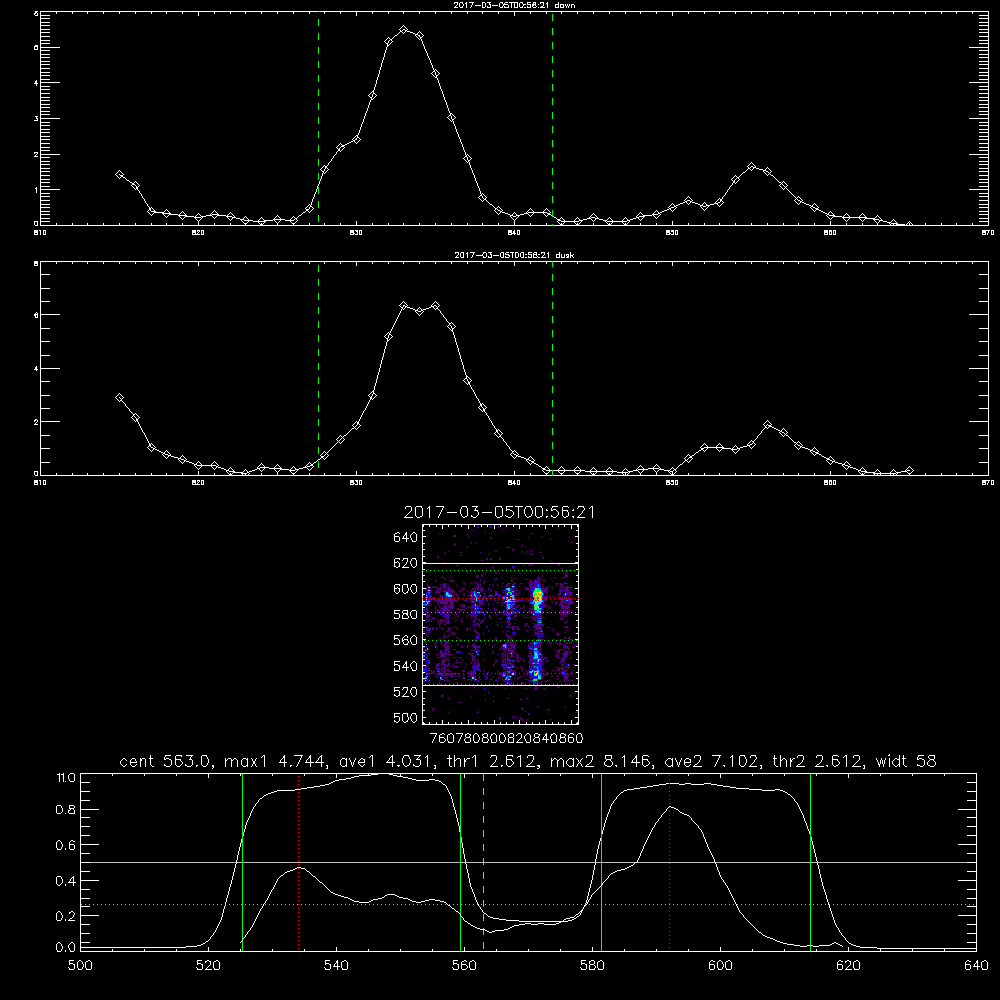The width and height of the screenshot is (1000, 1000).
Task: Click the dawn plot x-axis label '870'
Action: coord(988,233)
